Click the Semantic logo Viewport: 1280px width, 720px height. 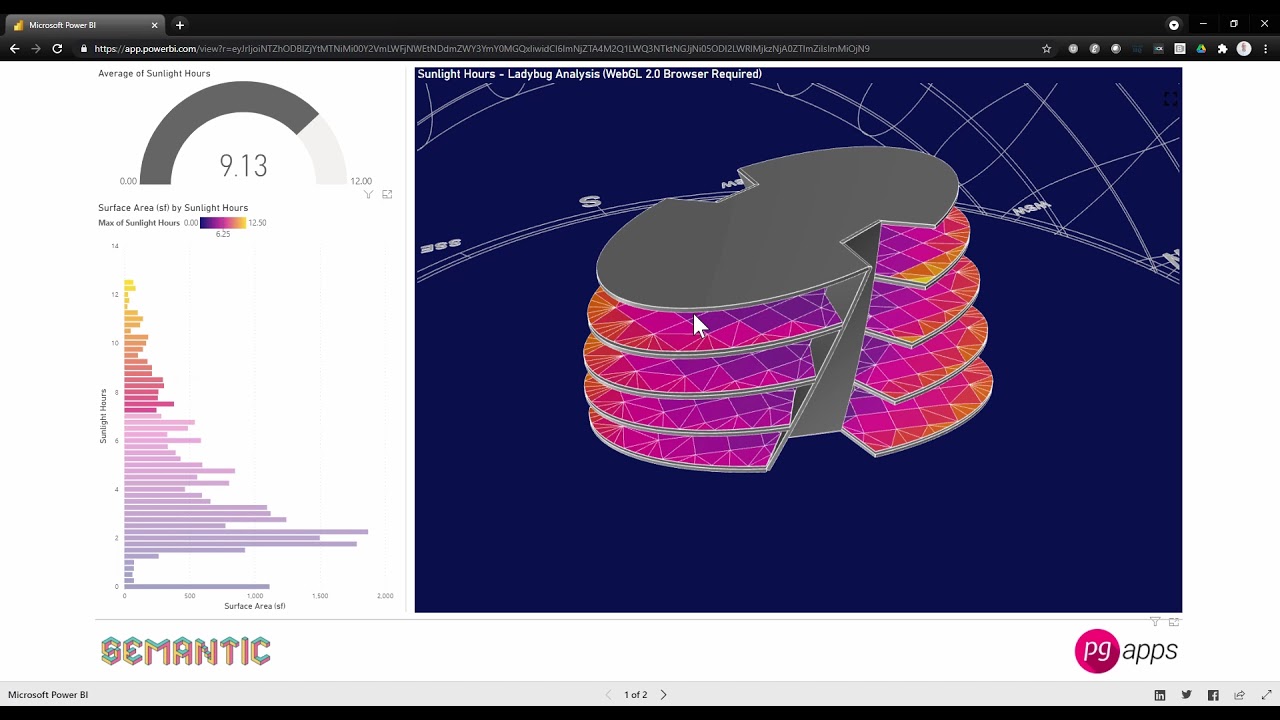[x=185, y=650]
